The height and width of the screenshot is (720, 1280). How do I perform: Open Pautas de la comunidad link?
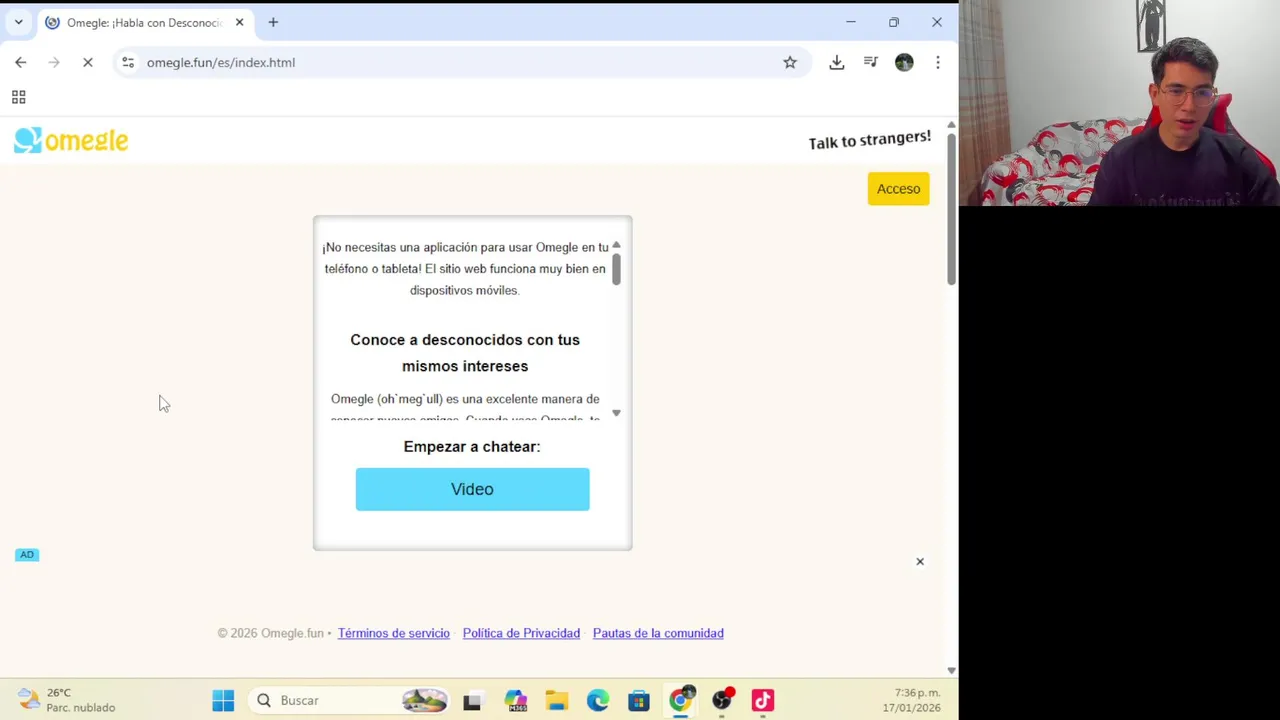click(x=658, y=633)
